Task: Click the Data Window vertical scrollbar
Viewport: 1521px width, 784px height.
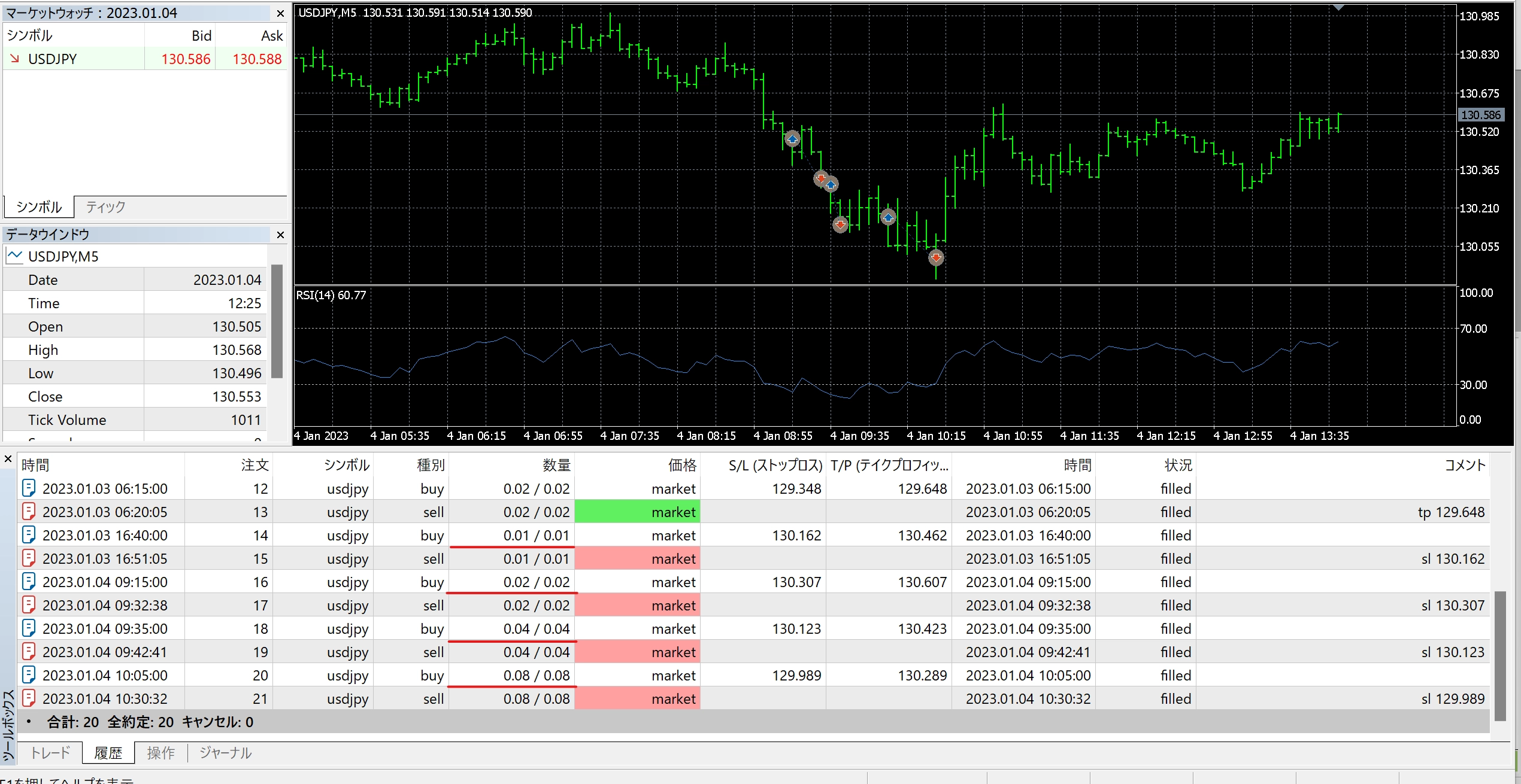Action: click(x=277, y=321)
